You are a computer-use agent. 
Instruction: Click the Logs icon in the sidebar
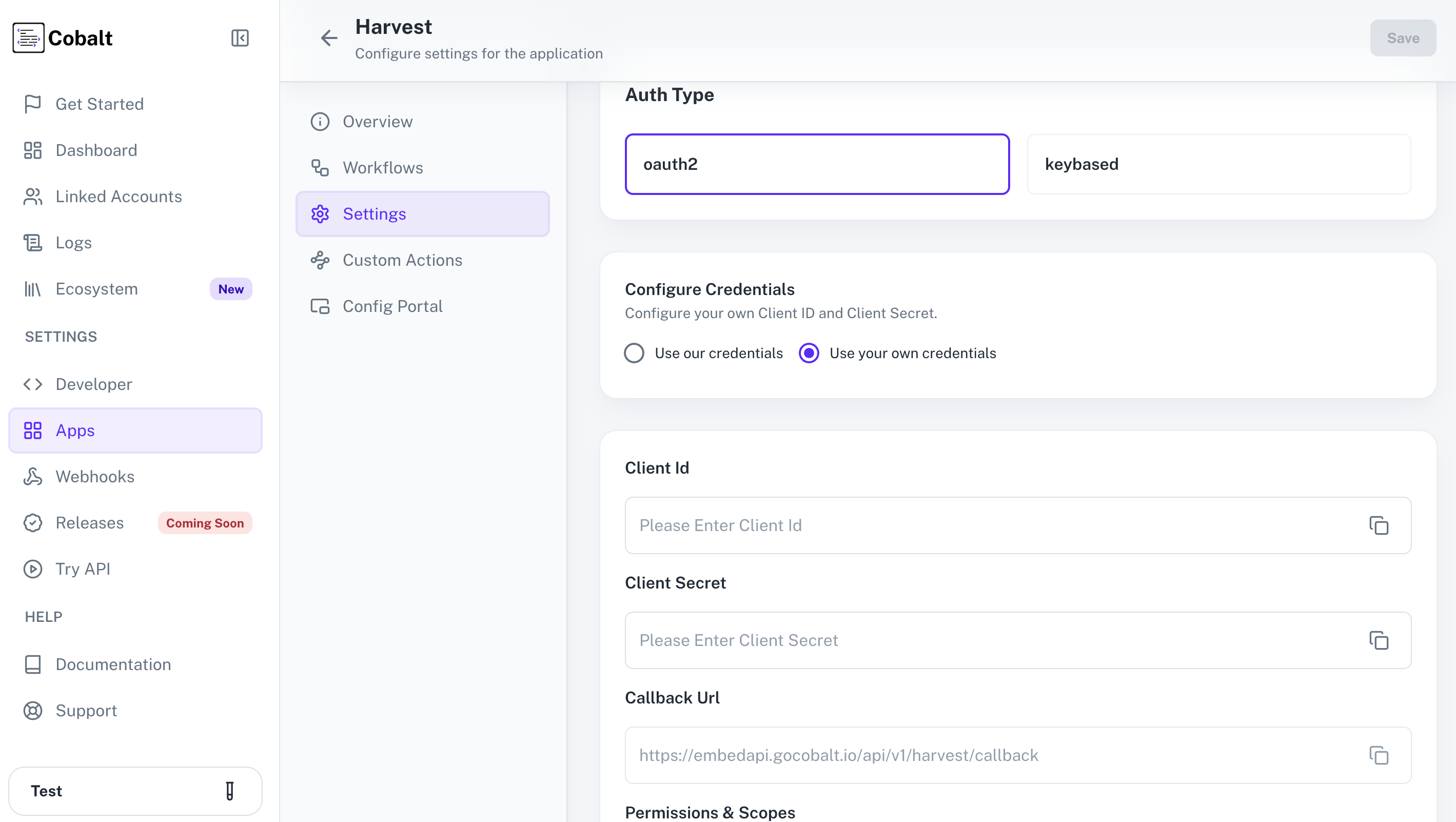click(32, 242)
